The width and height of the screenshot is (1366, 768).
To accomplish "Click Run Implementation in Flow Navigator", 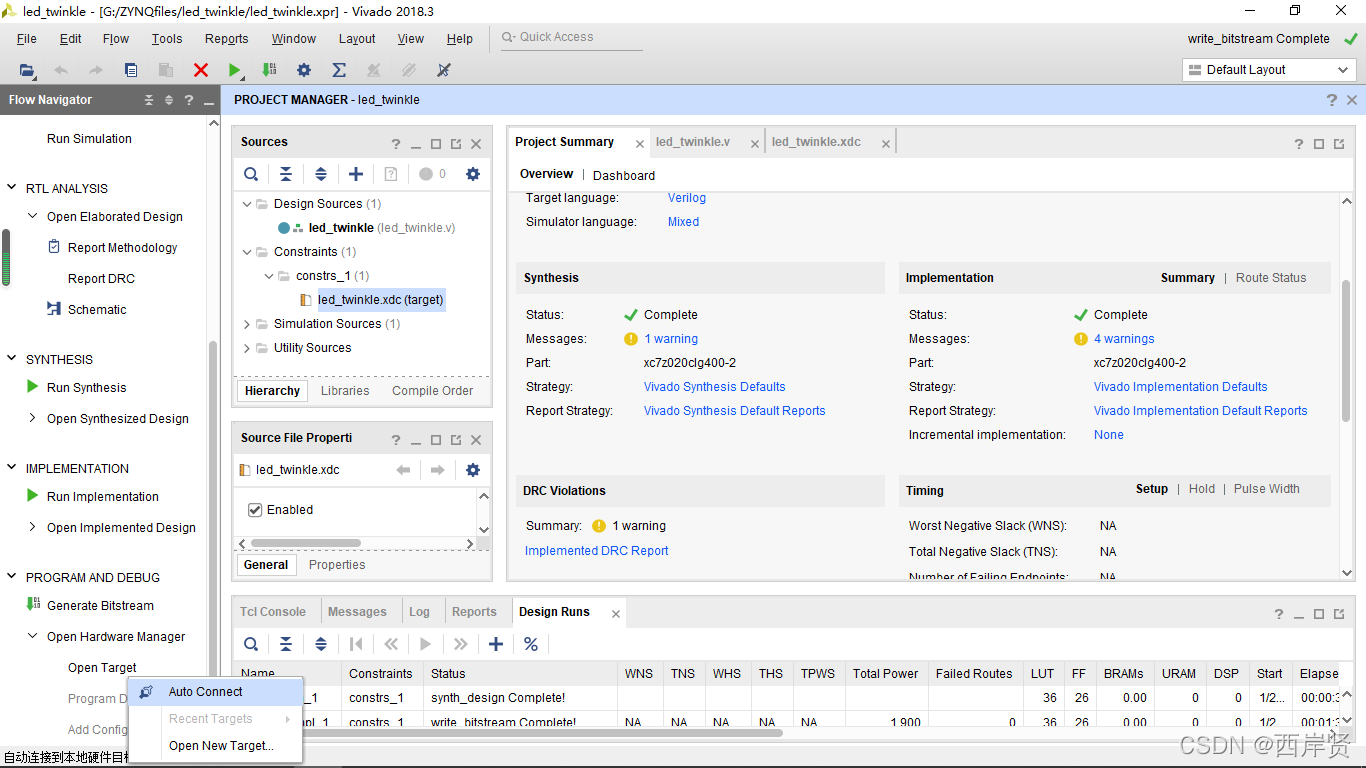I will coord(102,497).
